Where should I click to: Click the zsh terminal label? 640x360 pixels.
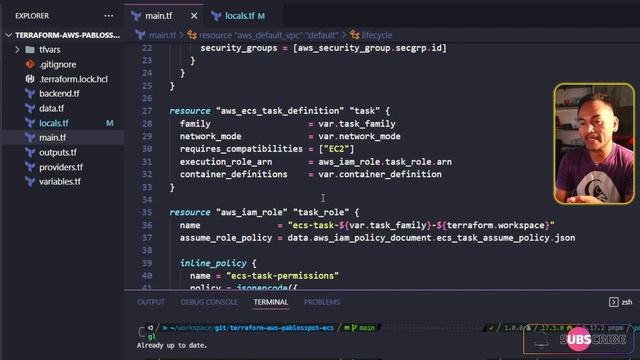click(627, 302)
